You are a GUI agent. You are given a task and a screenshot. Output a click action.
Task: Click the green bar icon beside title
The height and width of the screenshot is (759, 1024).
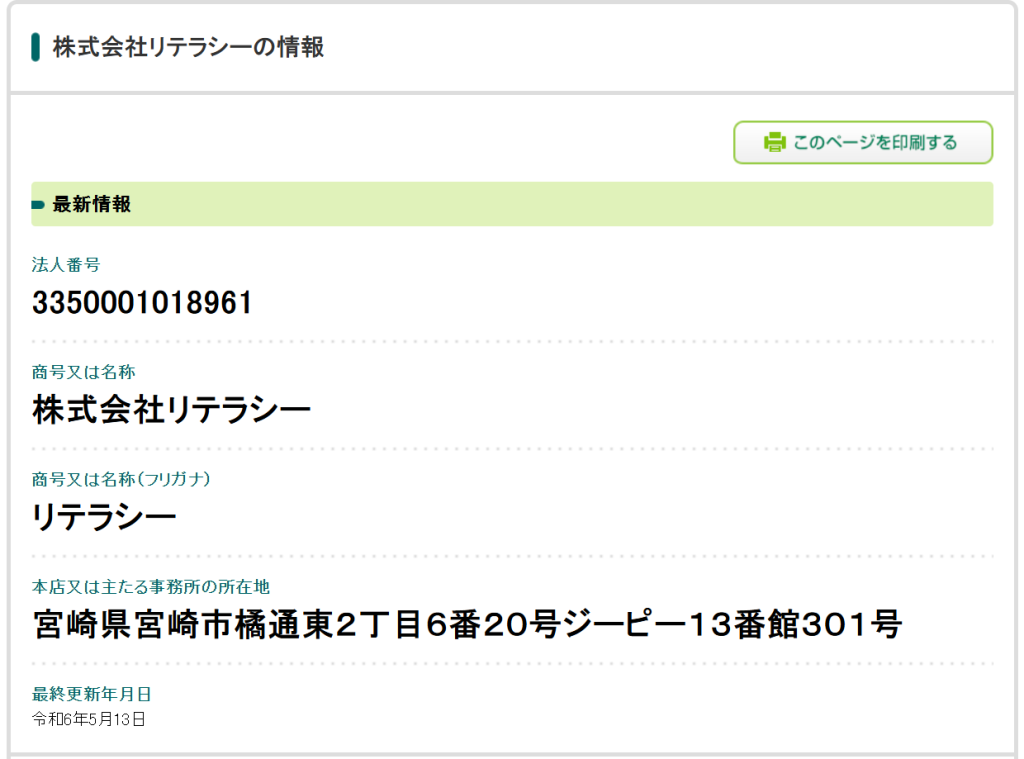click(x=35, y=47)
